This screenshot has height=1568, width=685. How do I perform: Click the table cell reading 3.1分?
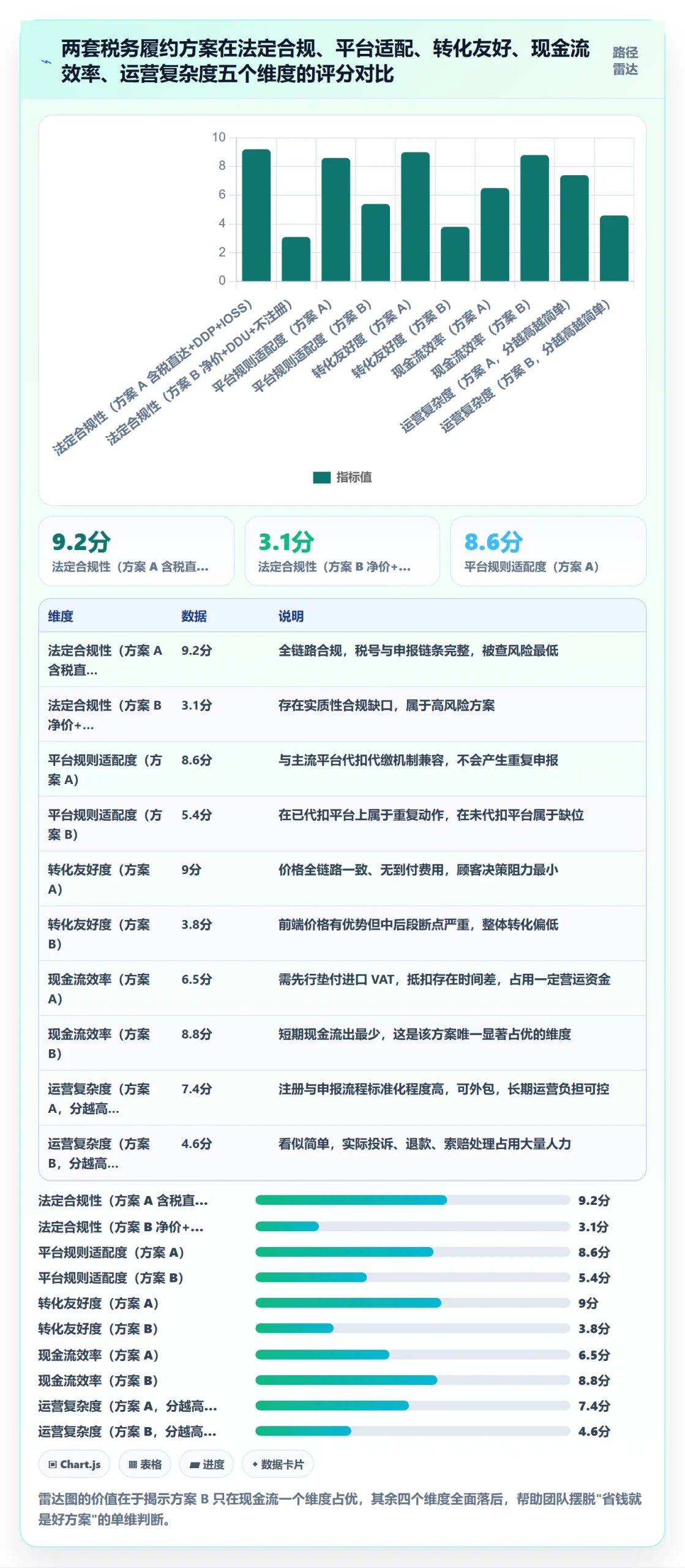(x=197, y=706)
